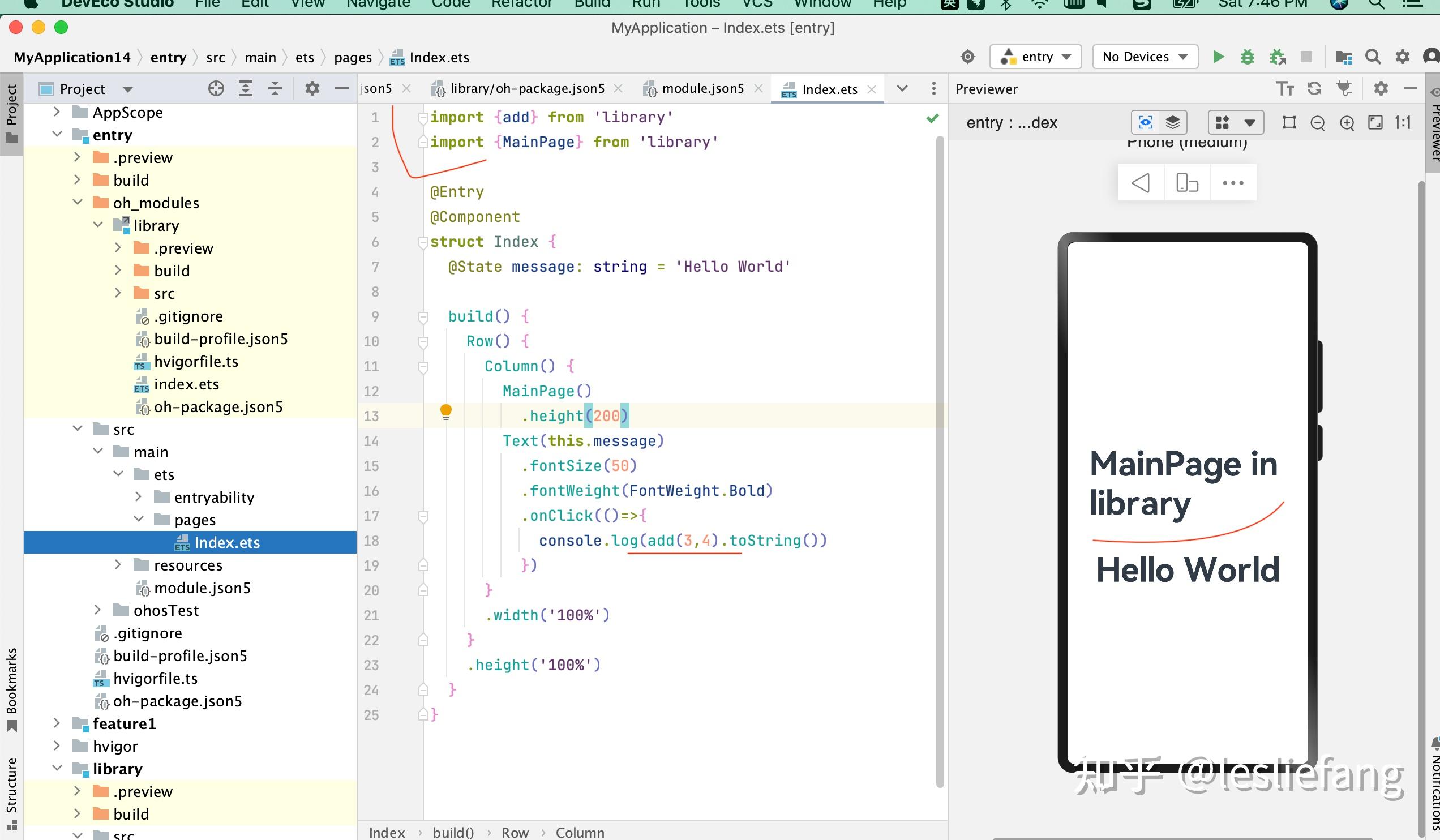Toggle the Structure tool window side tab
1440x840 pixels.
11,794
